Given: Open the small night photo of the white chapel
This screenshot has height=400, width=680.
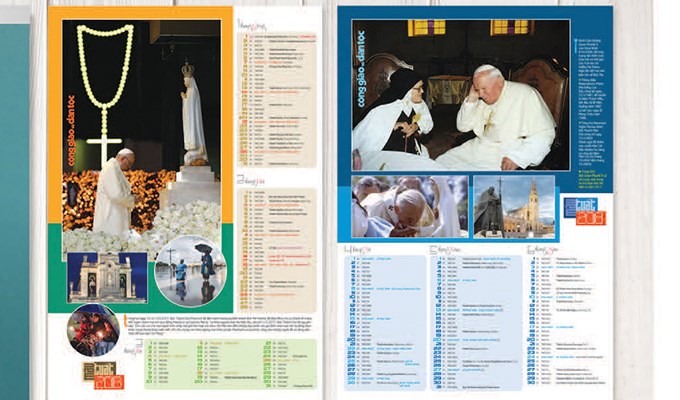Looking at the screenshot, I should [107, 278].
